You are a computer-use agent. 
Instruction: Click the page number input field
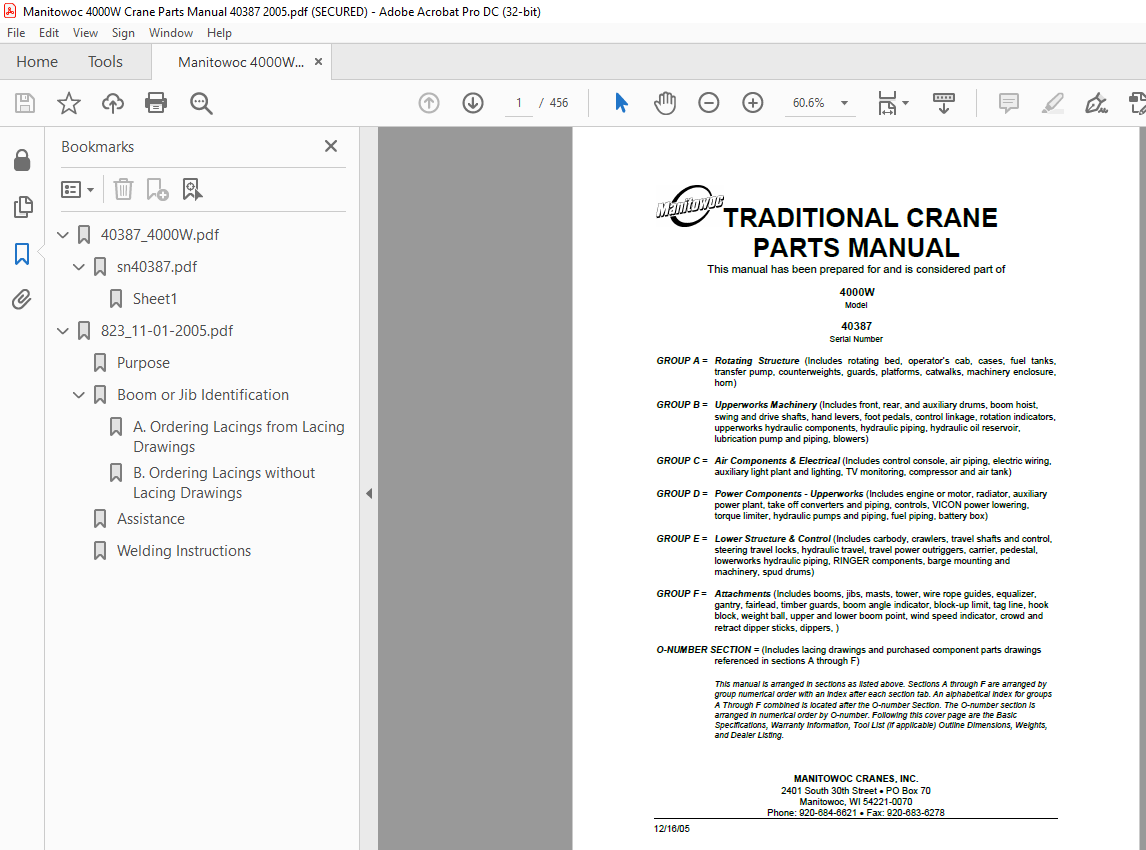coord(519,103)
